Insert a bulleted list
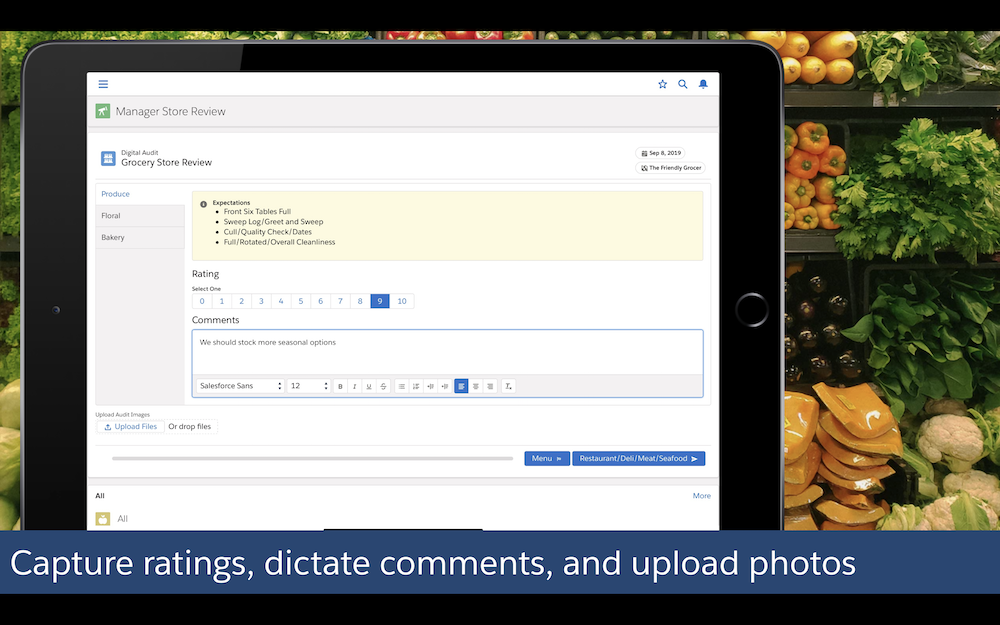1000x625 pixels. [402, 386]
